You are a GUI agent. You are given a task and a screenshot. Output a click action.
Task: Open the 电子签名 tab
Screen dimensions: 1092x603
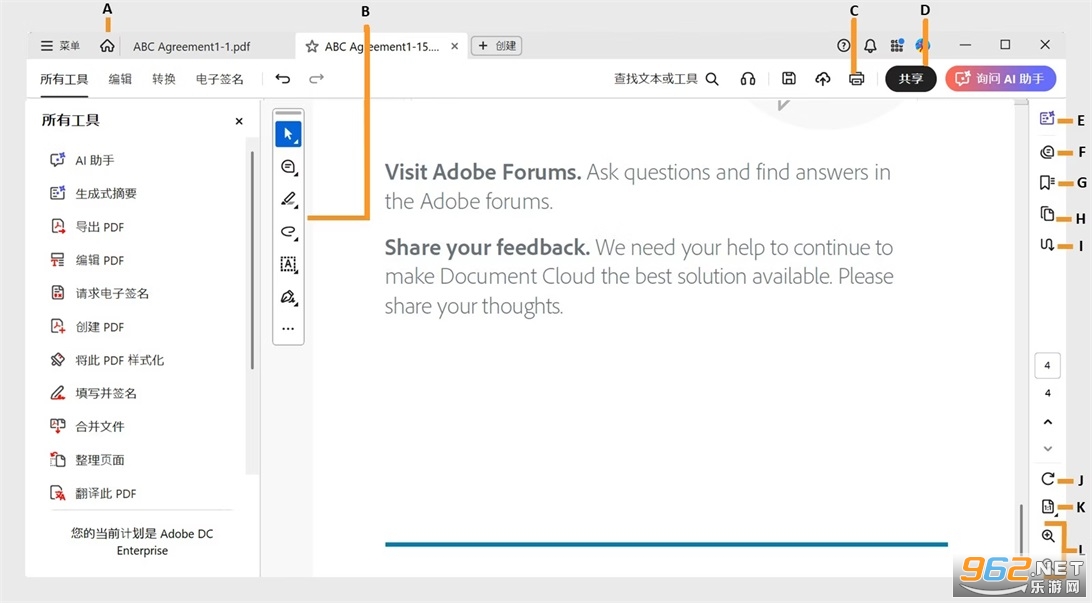point(219,79)
